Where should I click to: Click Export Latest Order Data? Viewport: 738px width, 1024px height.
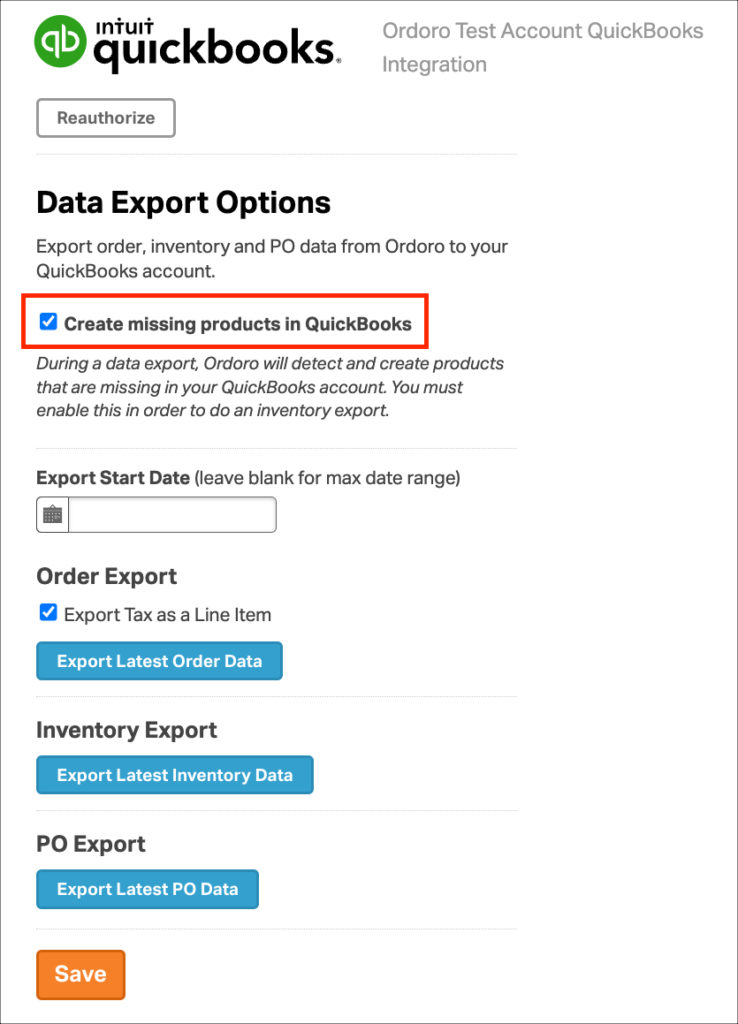tap(159, 661)
